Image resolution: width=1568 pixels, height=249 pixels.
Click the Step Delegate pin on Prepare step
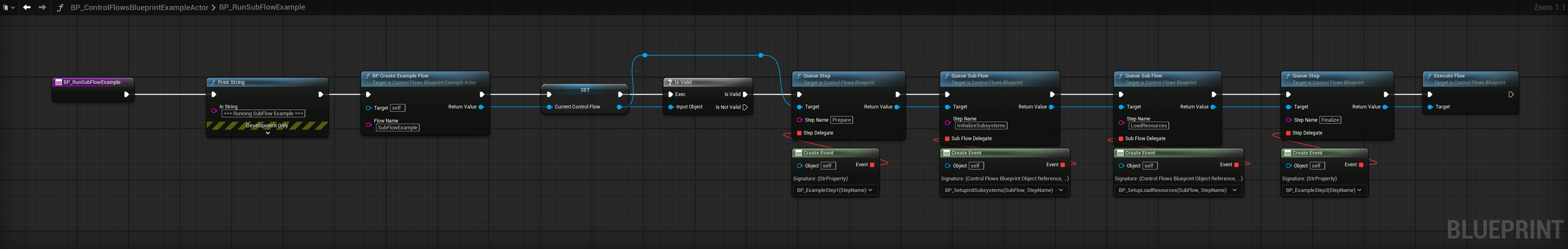point(799,133)
